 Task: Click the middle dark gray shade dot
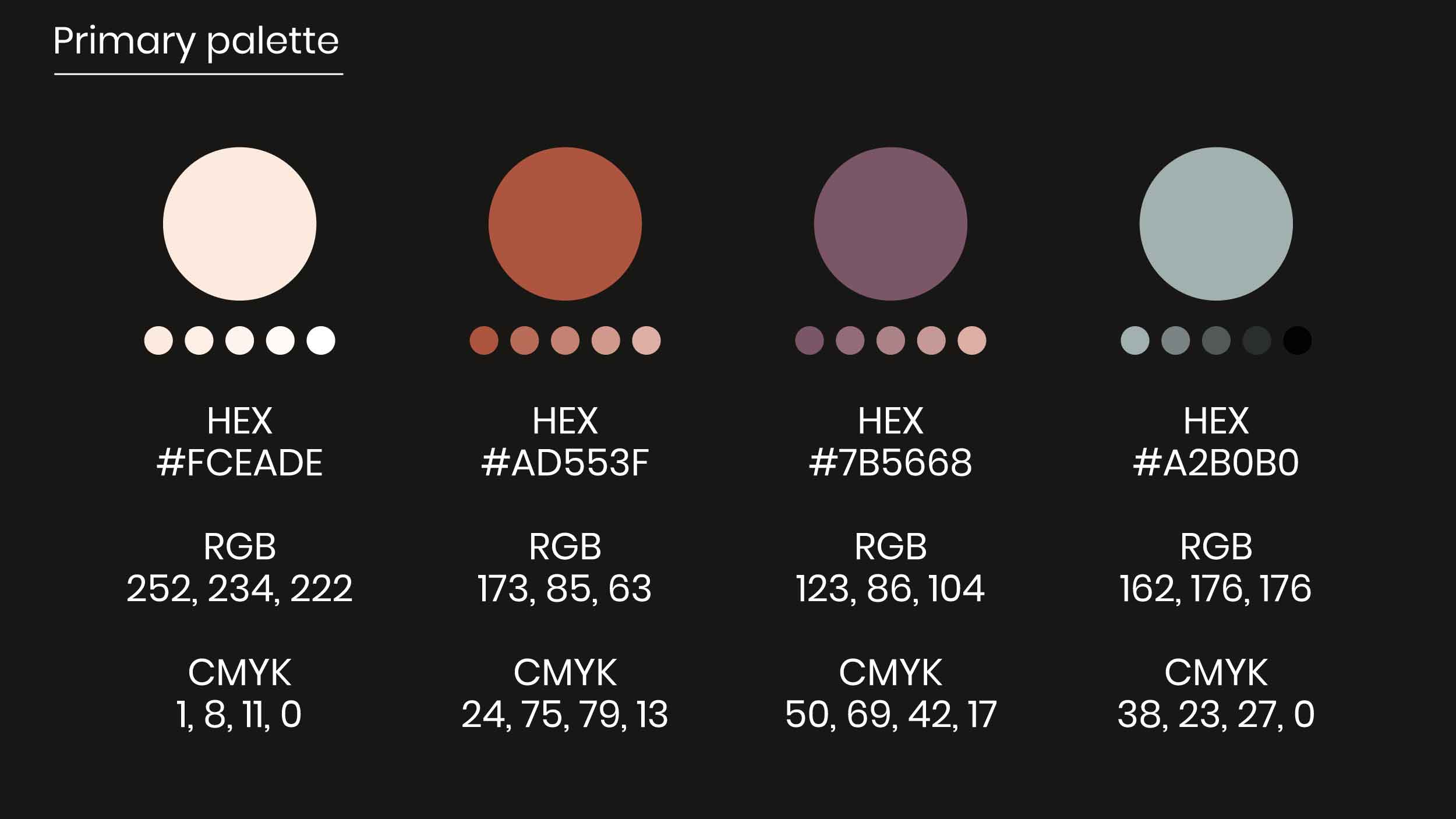click(1216, 340)
